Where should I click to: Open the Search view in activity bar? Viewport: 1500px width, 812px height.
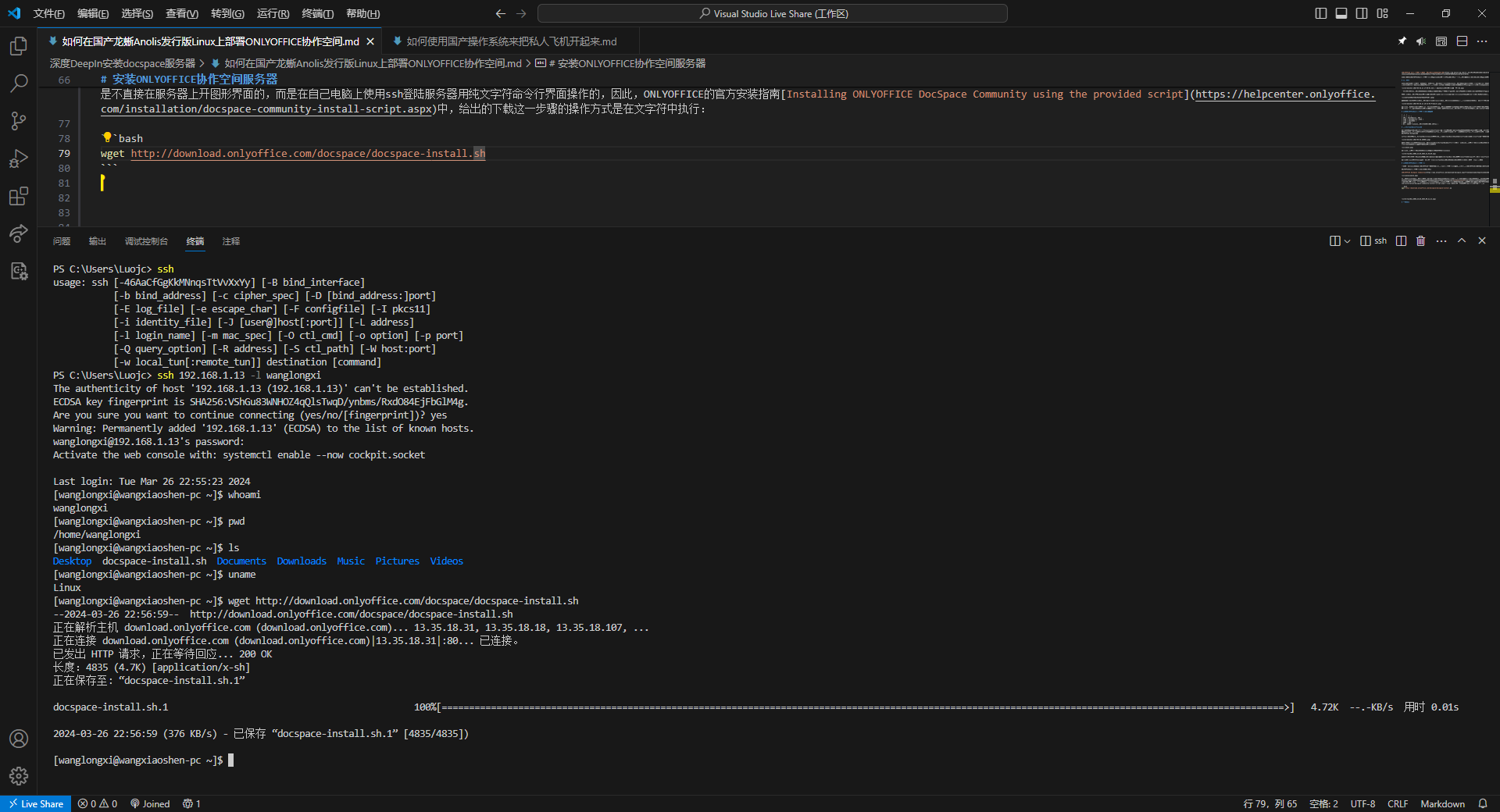point(19,84)
